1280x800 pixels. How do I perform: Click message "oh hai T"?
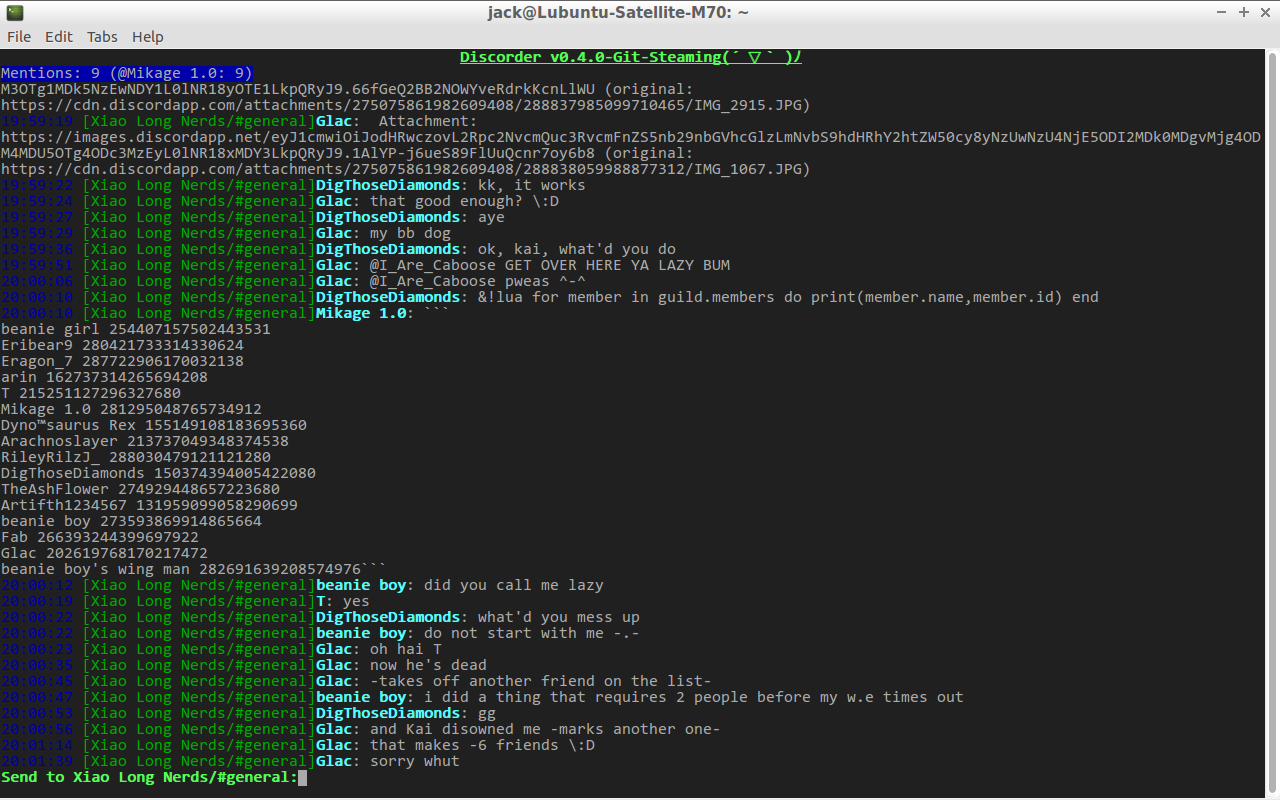pyautogui.click(x=405, y=649)
